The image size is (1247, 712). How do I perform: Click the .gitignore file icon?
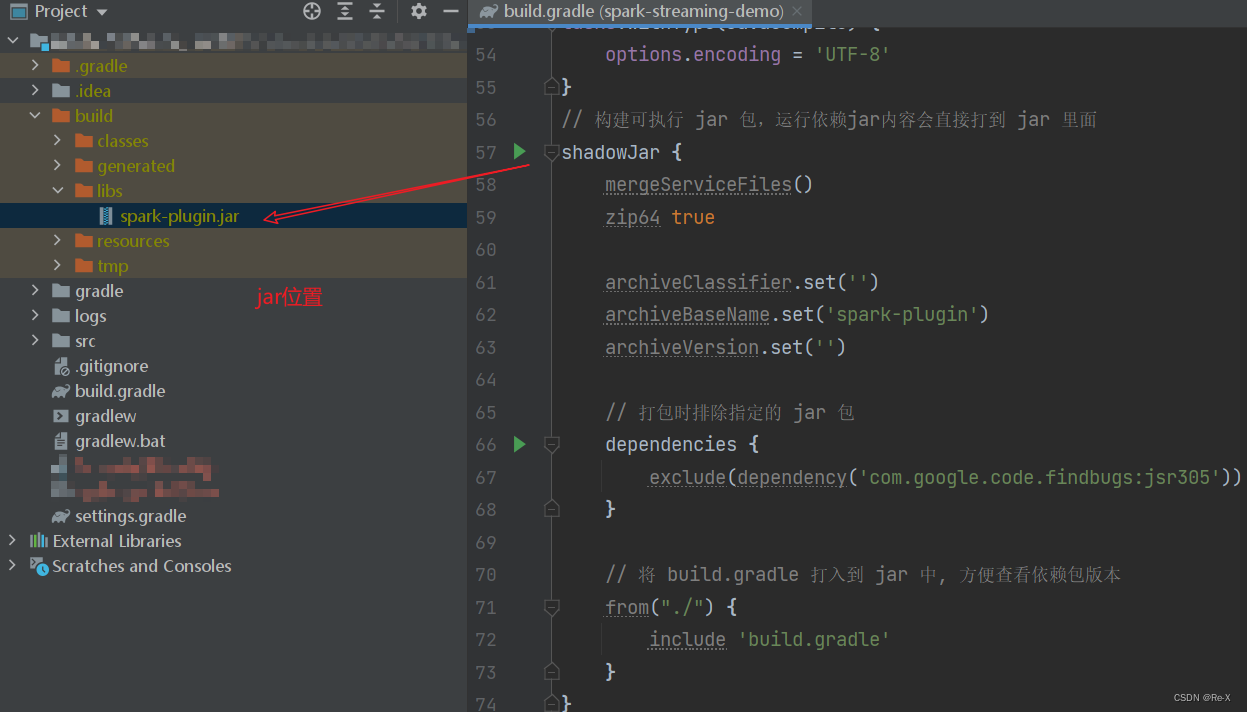[61, 366]
